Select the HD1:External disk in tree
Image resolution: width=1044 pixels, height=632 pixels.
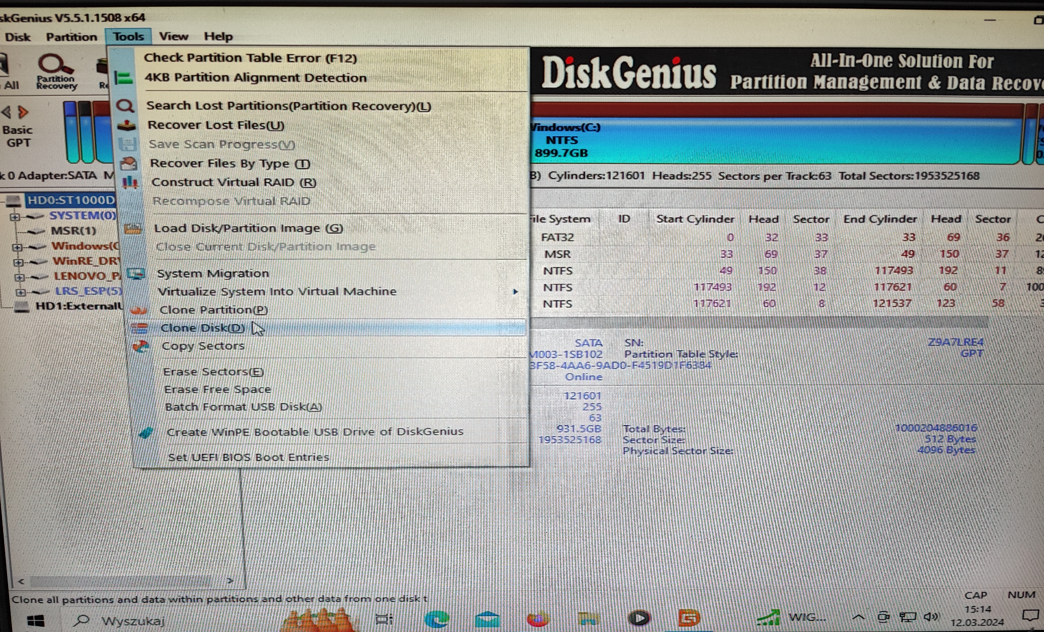[x=79, y=307]
